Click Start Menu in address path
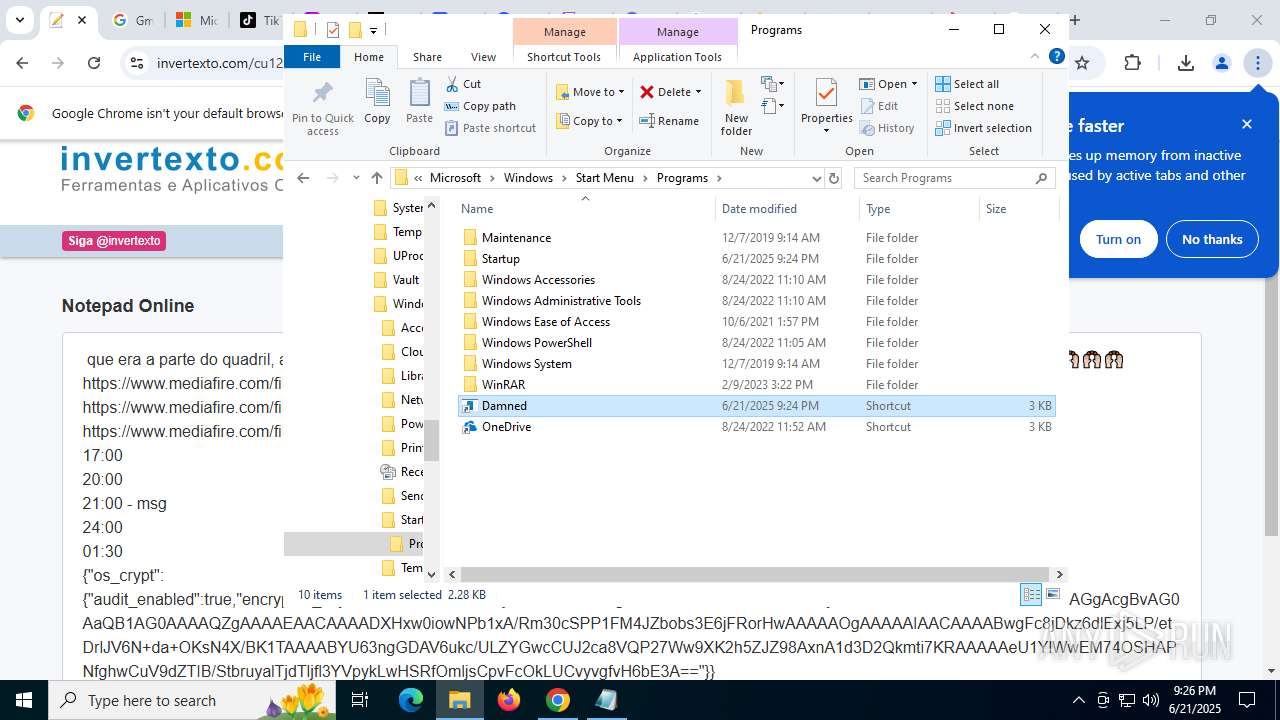This screenshot has width=1280, height=720. 604,178
